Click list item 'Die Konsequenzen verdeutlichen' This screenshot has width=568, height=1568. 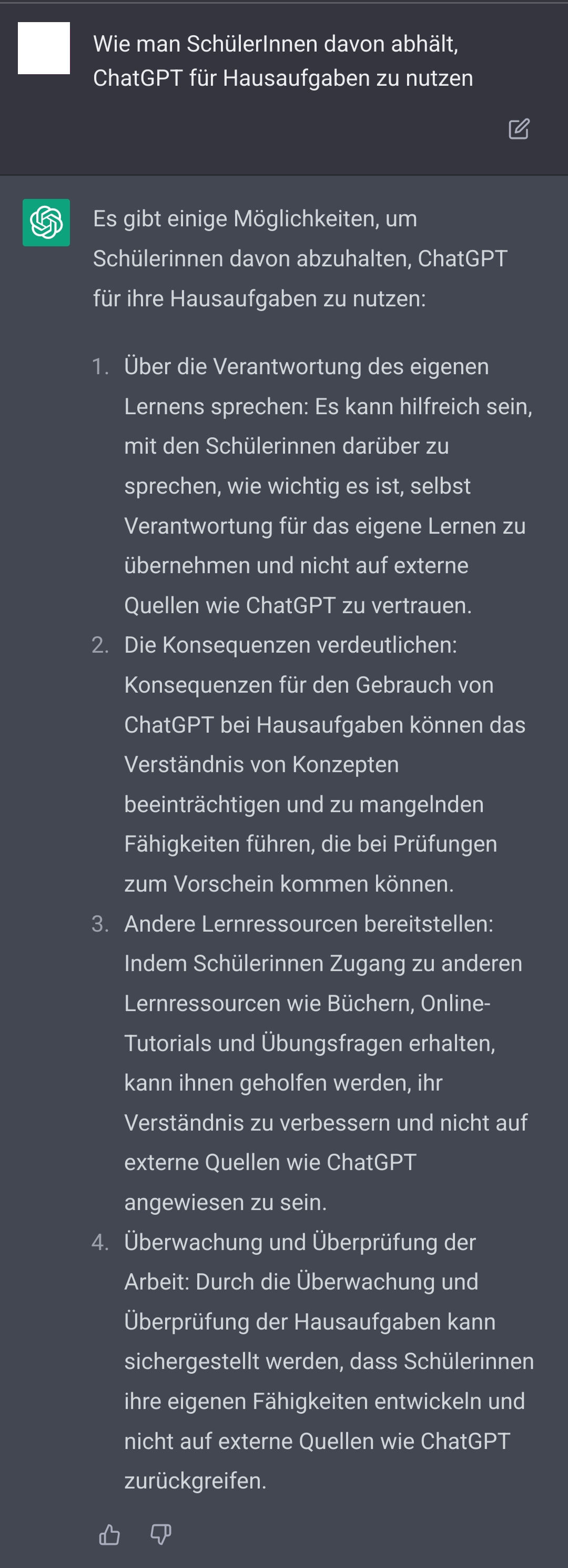(324, 764)
